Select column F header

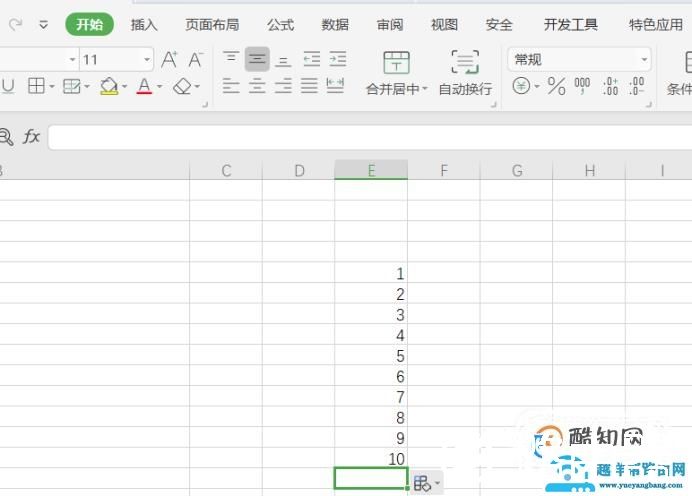444,170
